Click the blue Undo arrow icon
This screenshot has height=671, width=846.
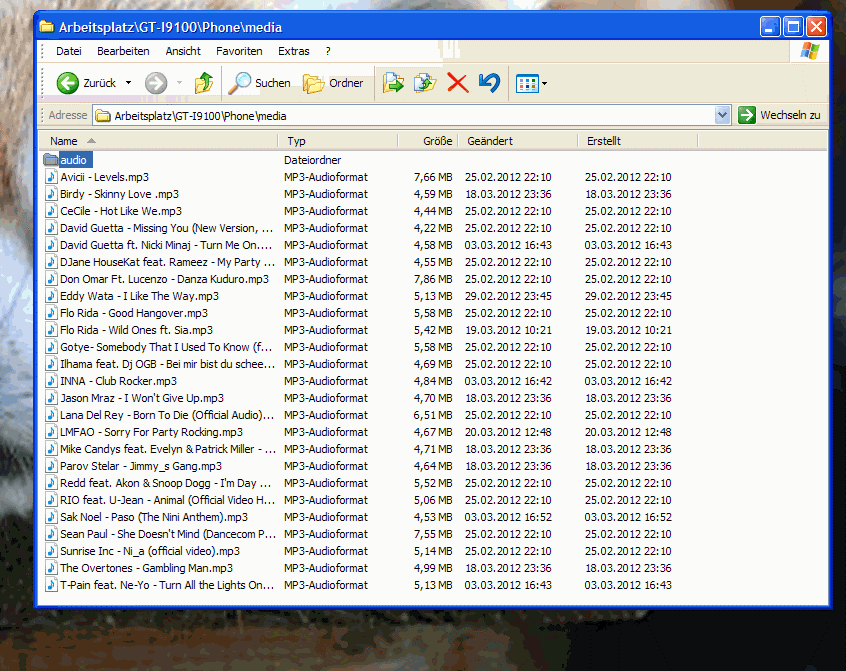[x=489, y=83]
